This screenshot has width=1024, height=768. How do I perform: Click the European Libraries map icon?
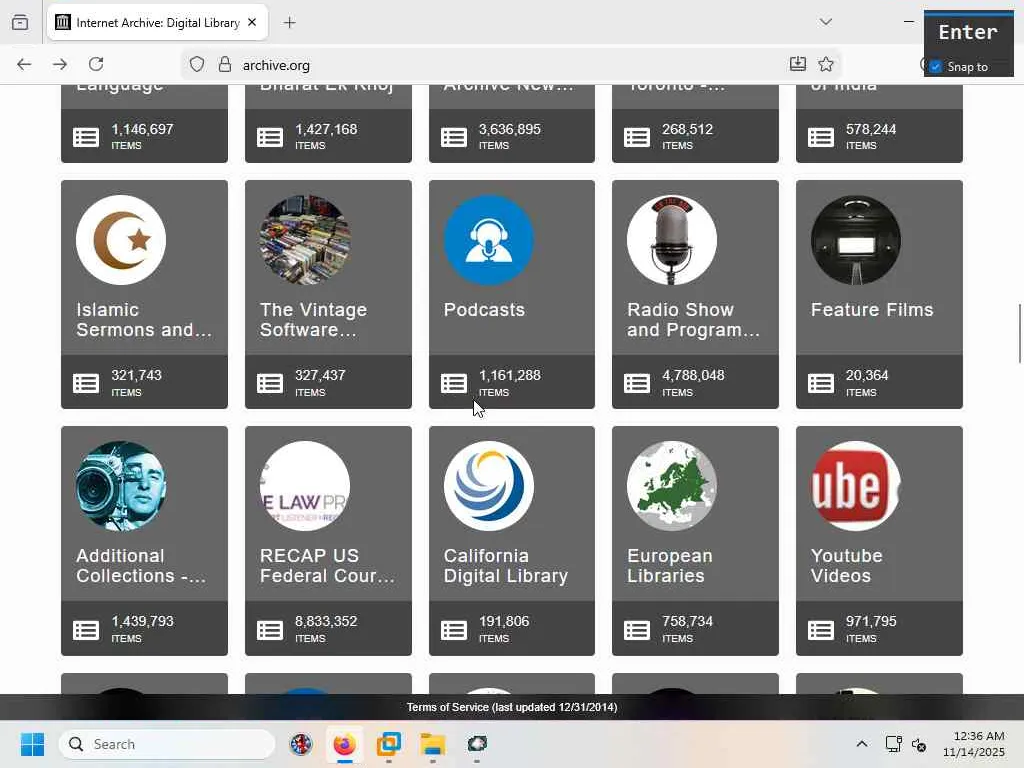[672, 486]
